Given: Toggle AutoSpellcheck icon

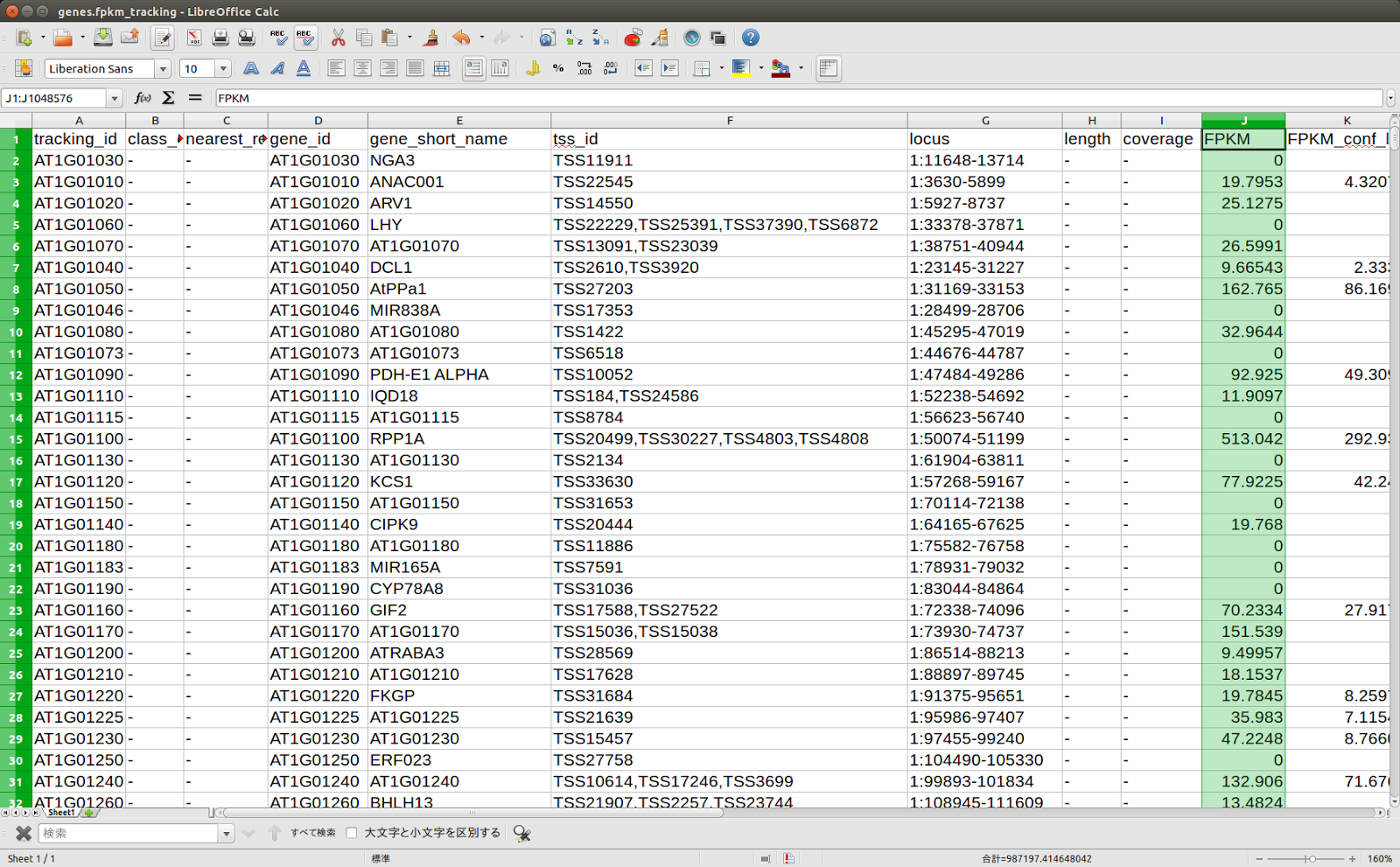Looking at the screenshot, I should point(304,38).
